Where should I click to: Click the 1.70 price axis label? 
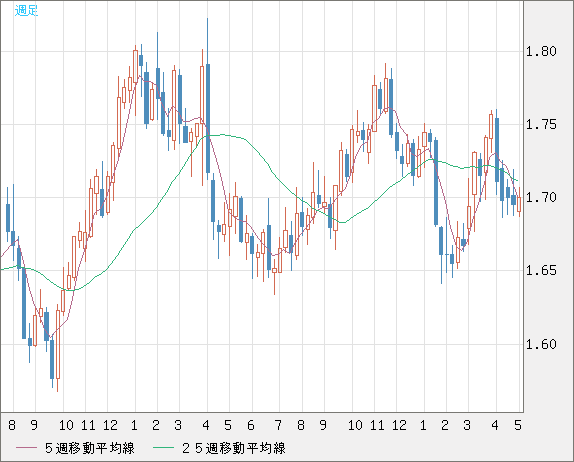pos(541,198)
